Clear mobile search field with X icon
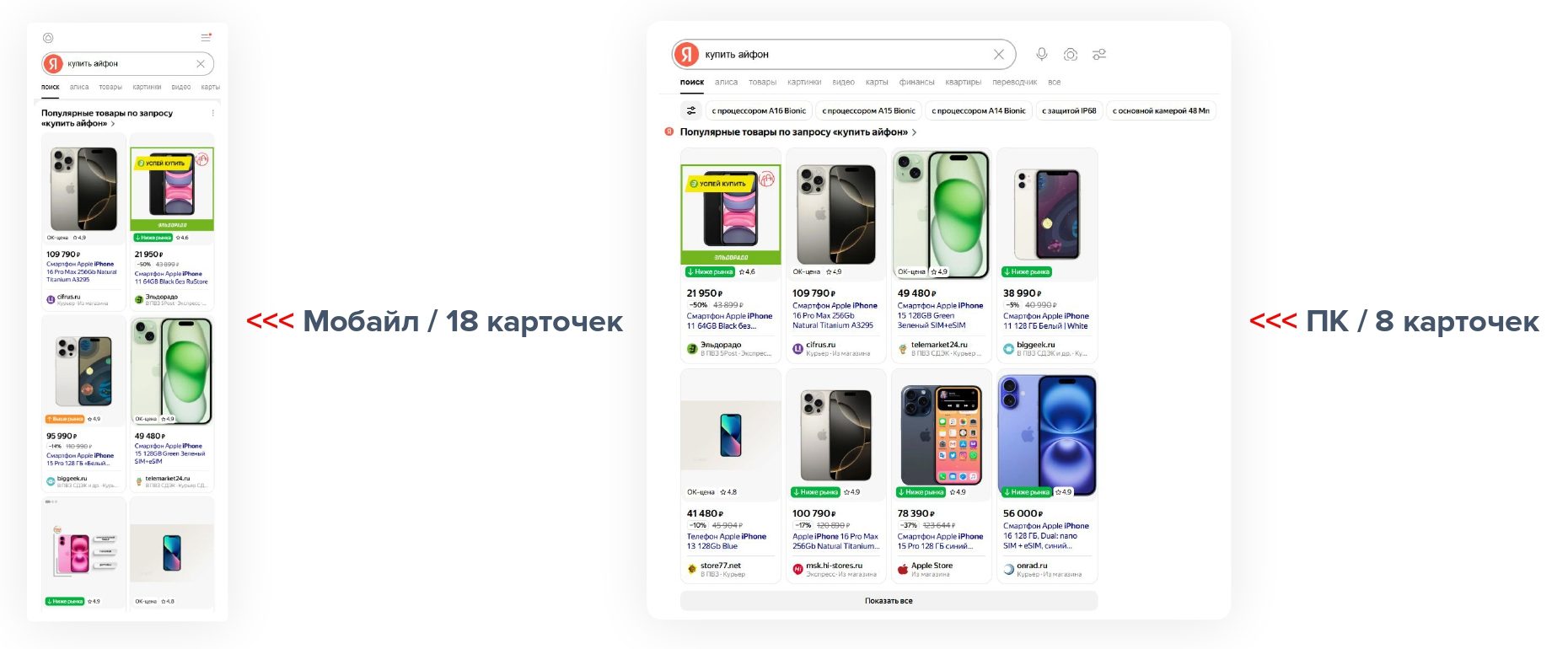Screen dimensions: 1568x649 (x=201, y=64)
